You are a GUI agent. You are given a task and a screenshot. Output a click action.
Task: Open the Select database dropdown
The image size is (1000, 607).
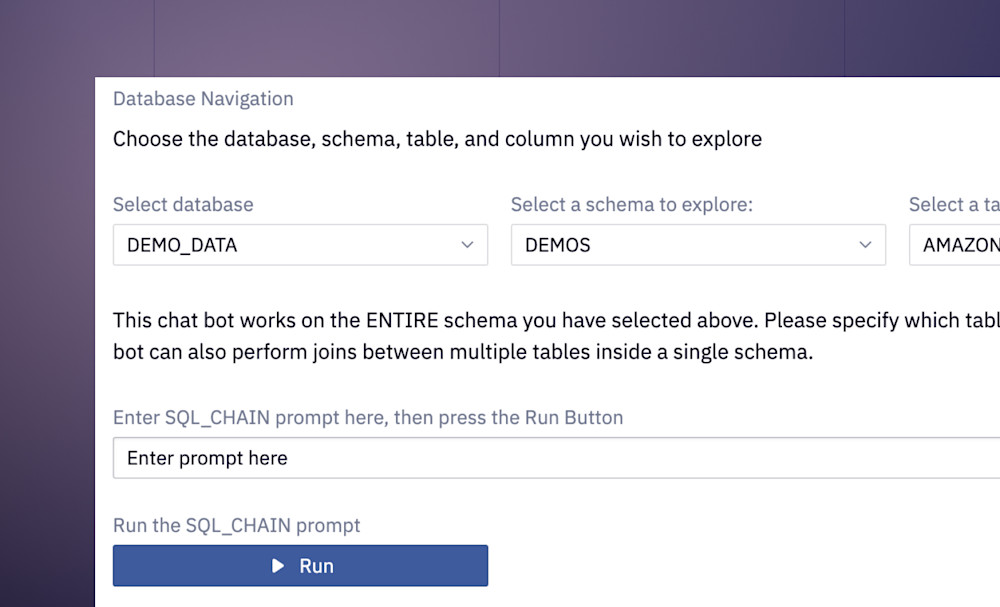coord(300,245)
